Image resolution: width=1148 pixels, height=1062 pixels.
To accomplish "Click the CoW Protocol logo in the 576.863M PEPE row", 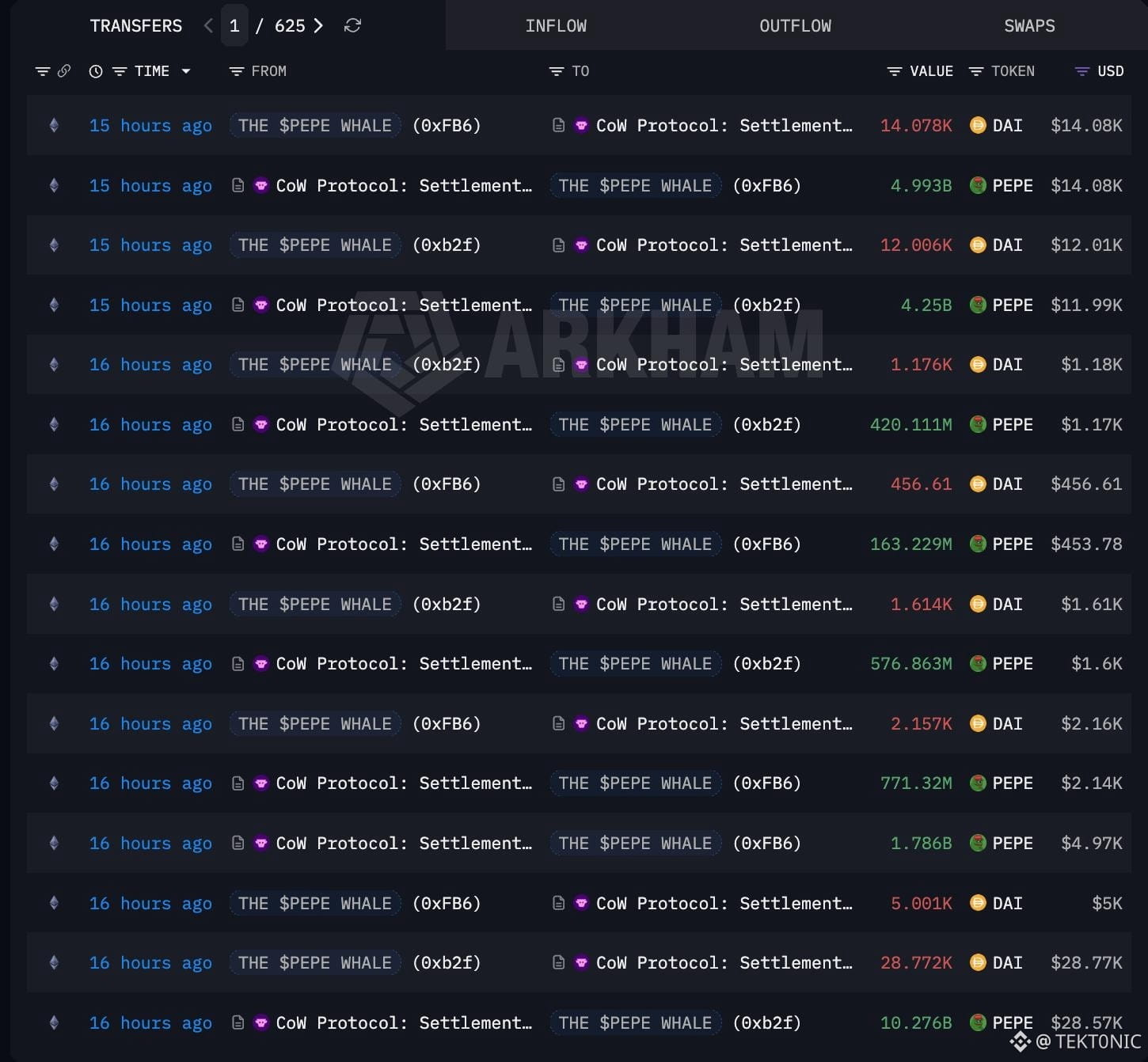I will [x=261, y=663].
